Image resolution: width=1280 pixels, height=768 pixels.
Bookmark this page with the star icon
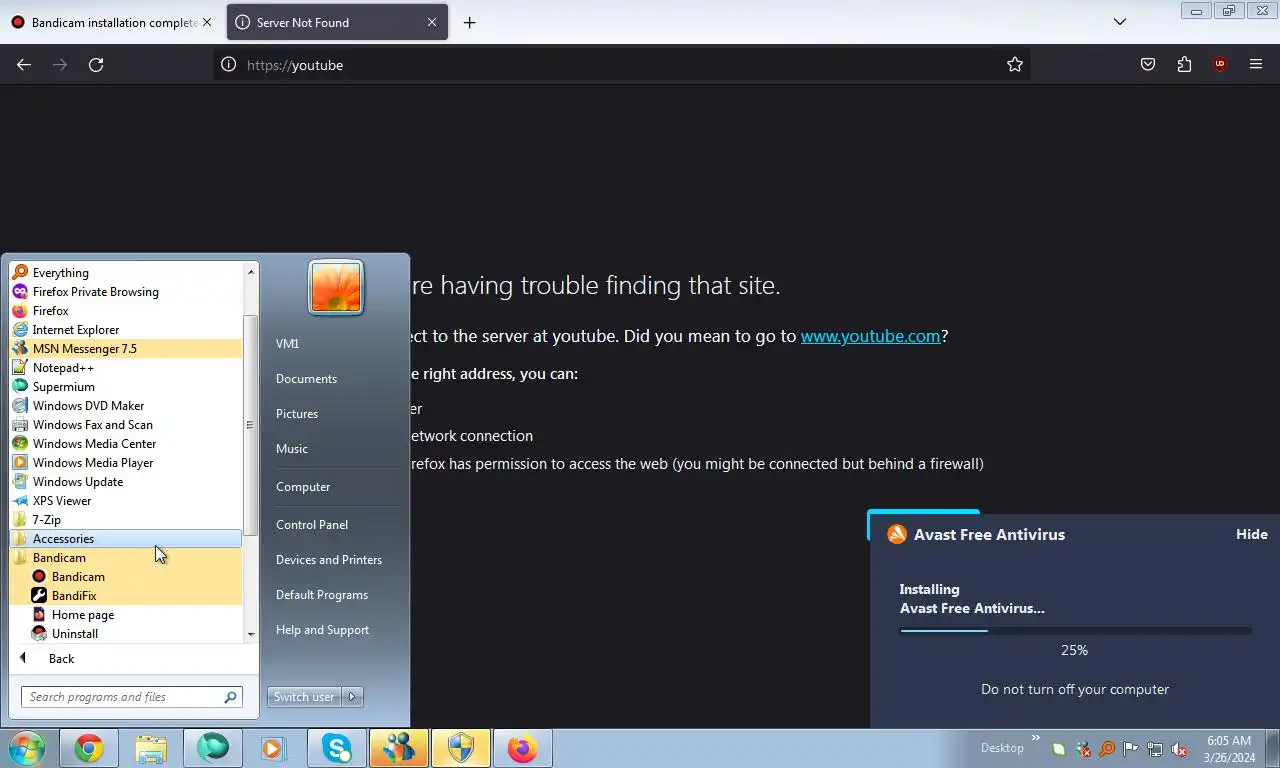tap(1015, 65)
